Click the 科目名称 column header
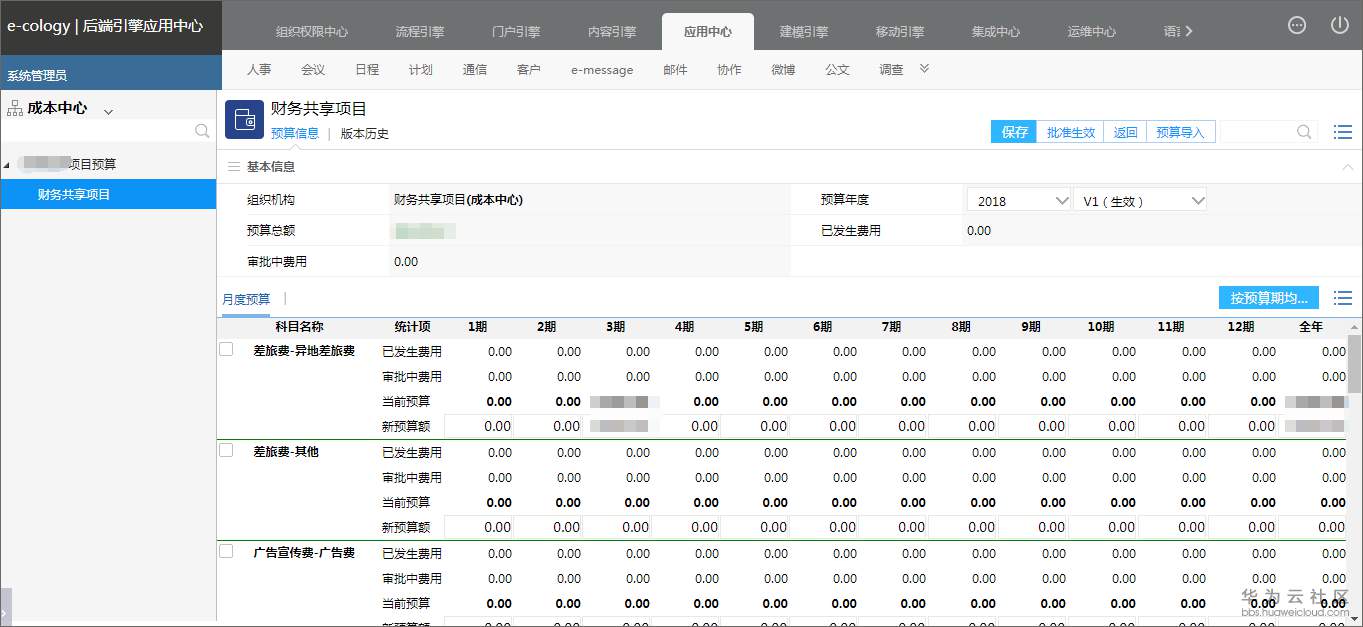 [299, 327]
